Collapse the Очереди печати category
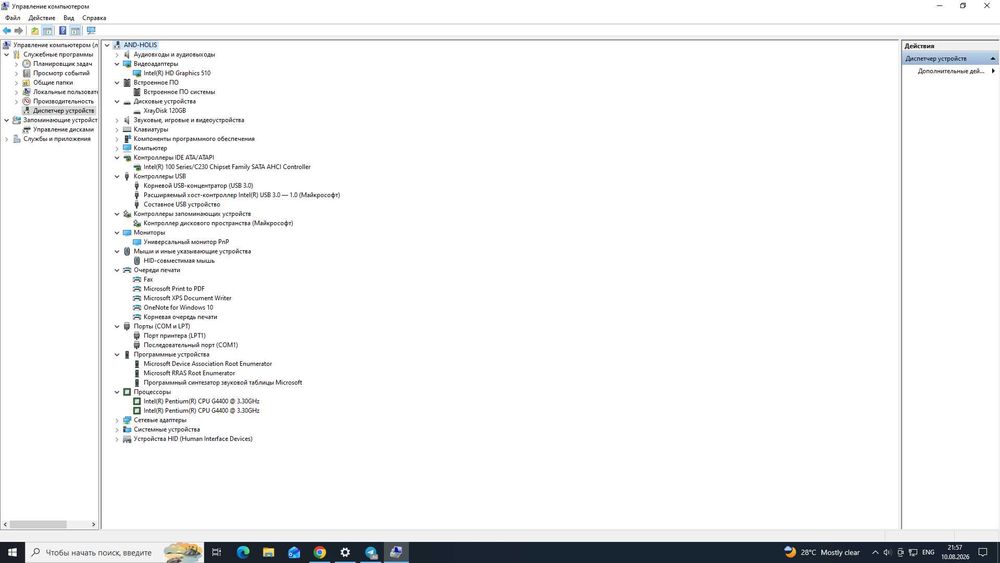 pyautogui.click(x=117, y=270)
